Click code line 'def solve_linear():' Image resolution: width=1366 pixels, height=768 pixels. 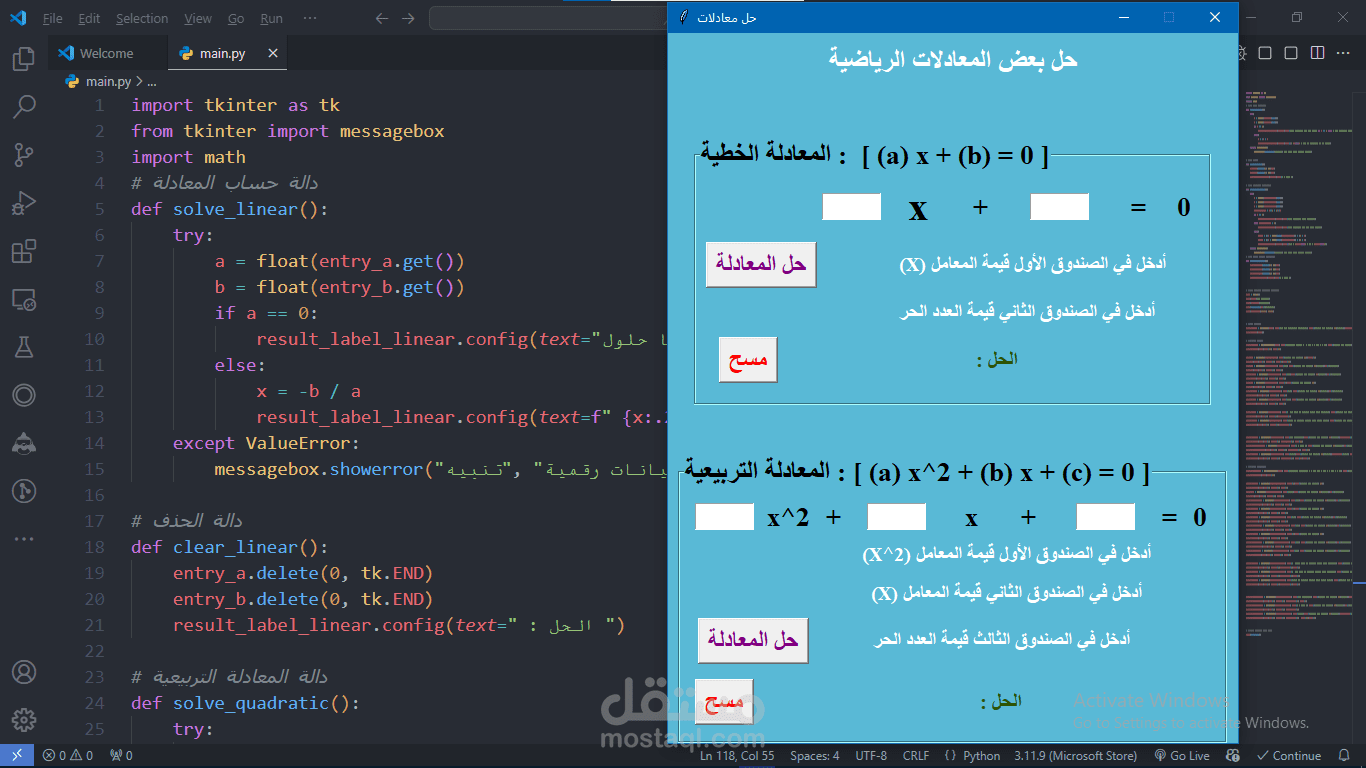click(x=229, y=209)
